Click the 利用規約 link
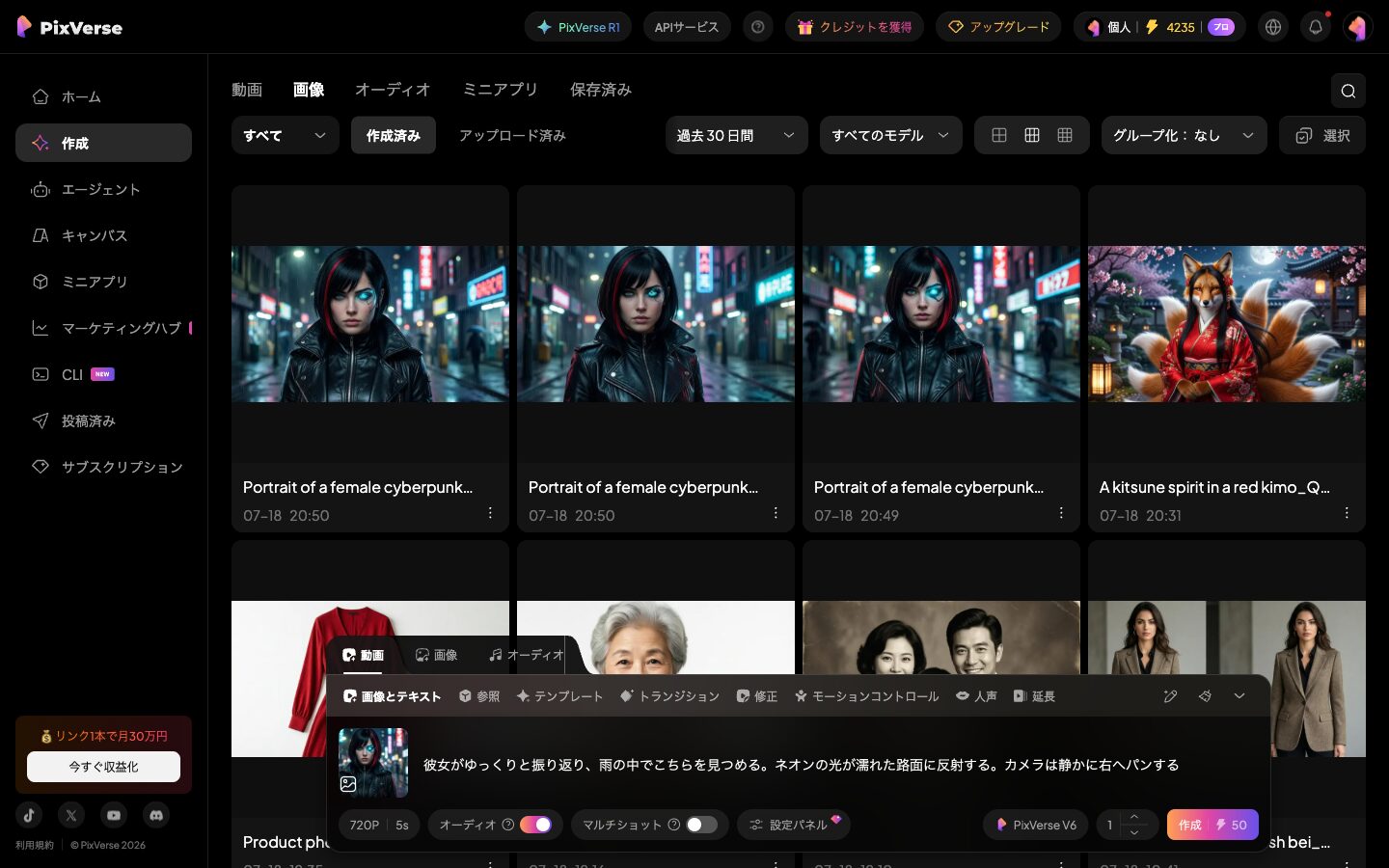 (35, 845)
